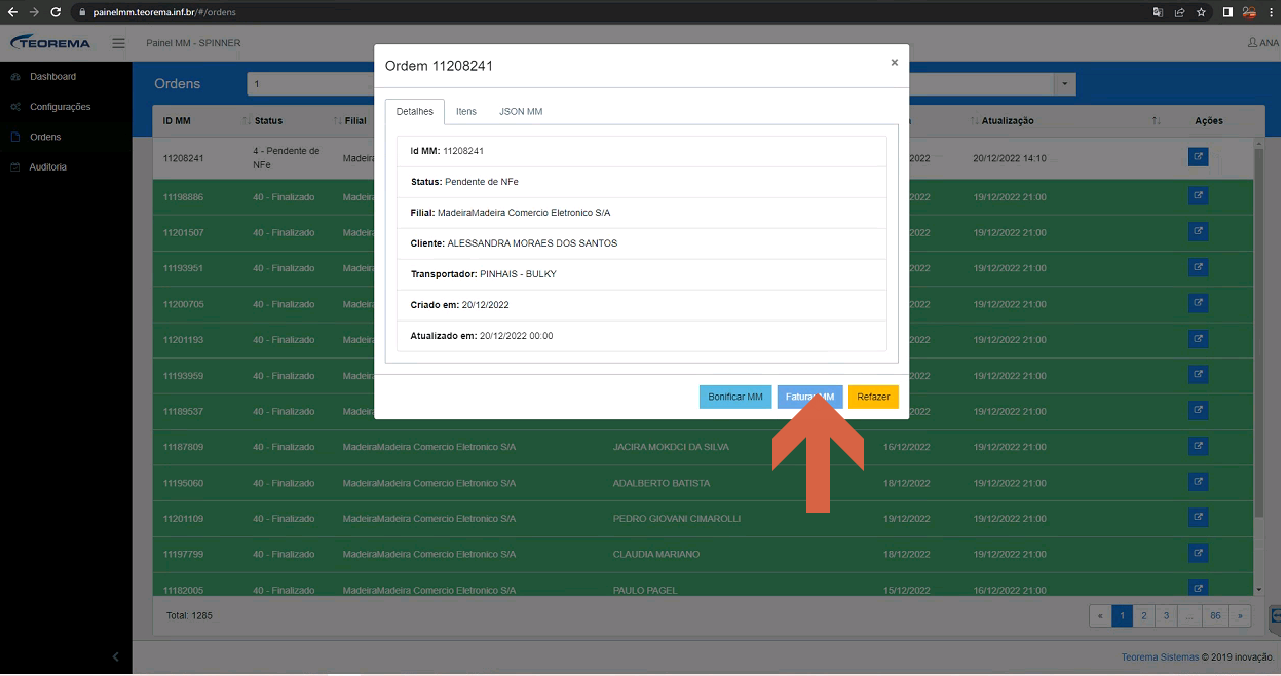Collapse the sidebar with the left chevron
Screen dimensions: 1281x676
(115, 657)
